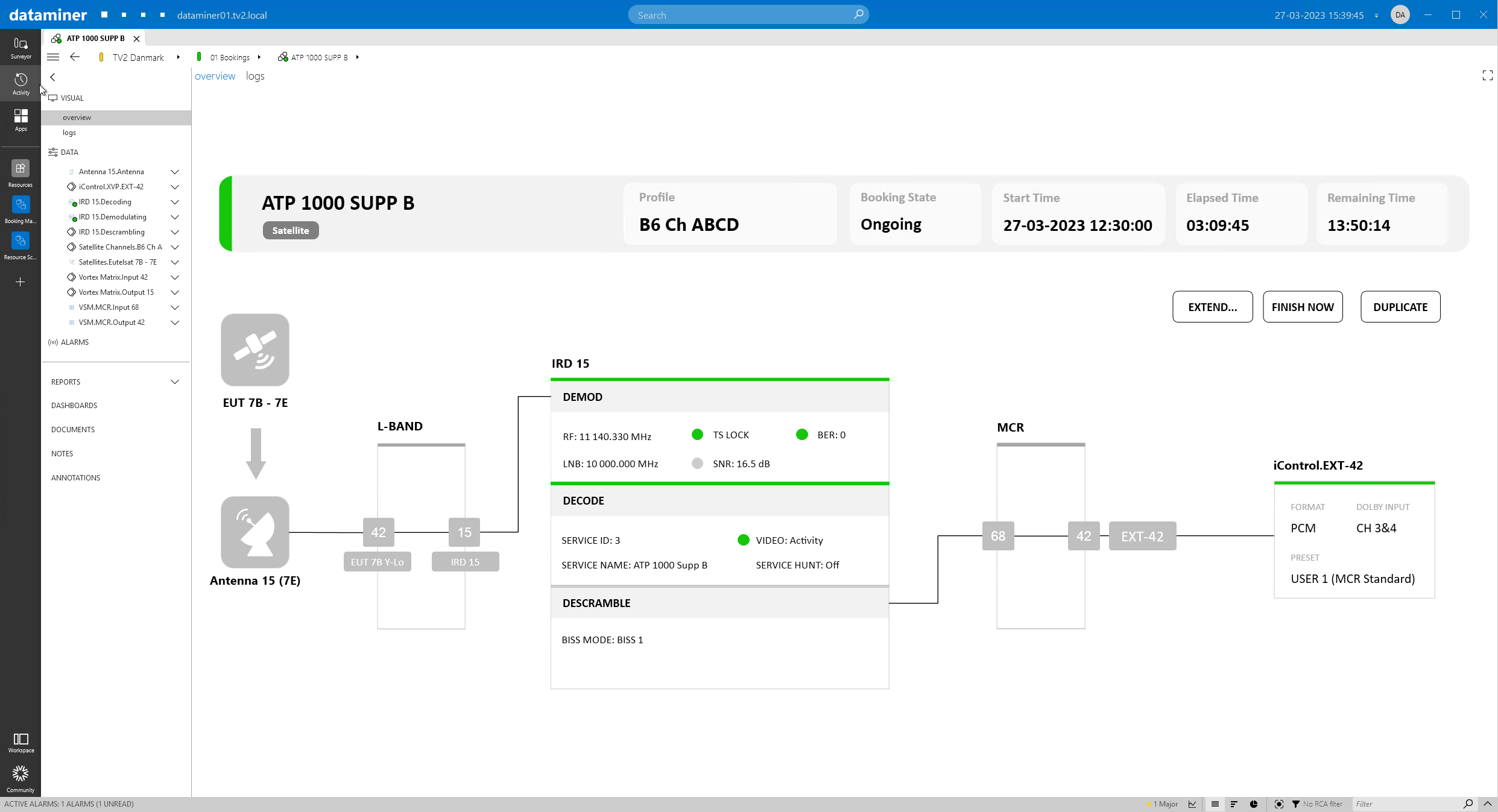Open DOCUMENTS section
The image size is (1498, 812).
click(73, 430)
